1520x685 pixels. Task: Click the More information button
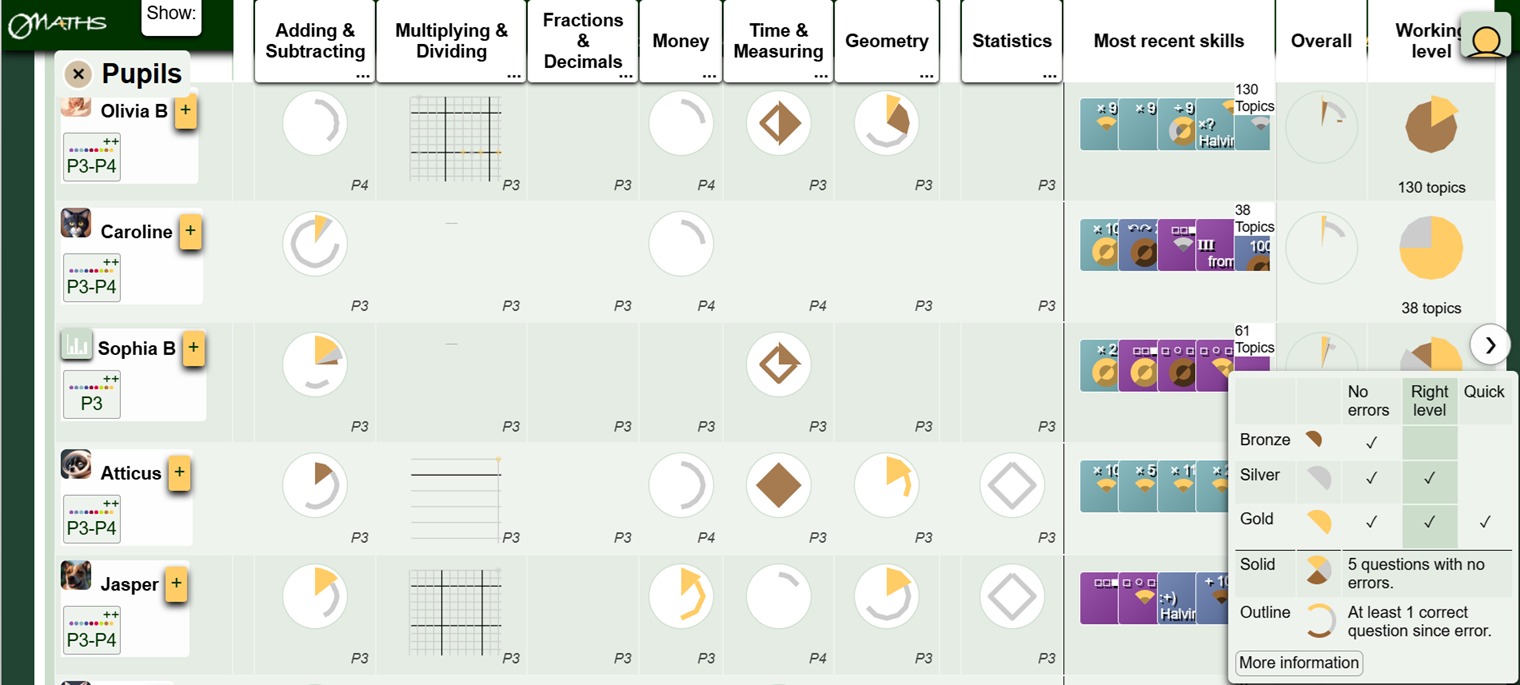pos(1299,663)
